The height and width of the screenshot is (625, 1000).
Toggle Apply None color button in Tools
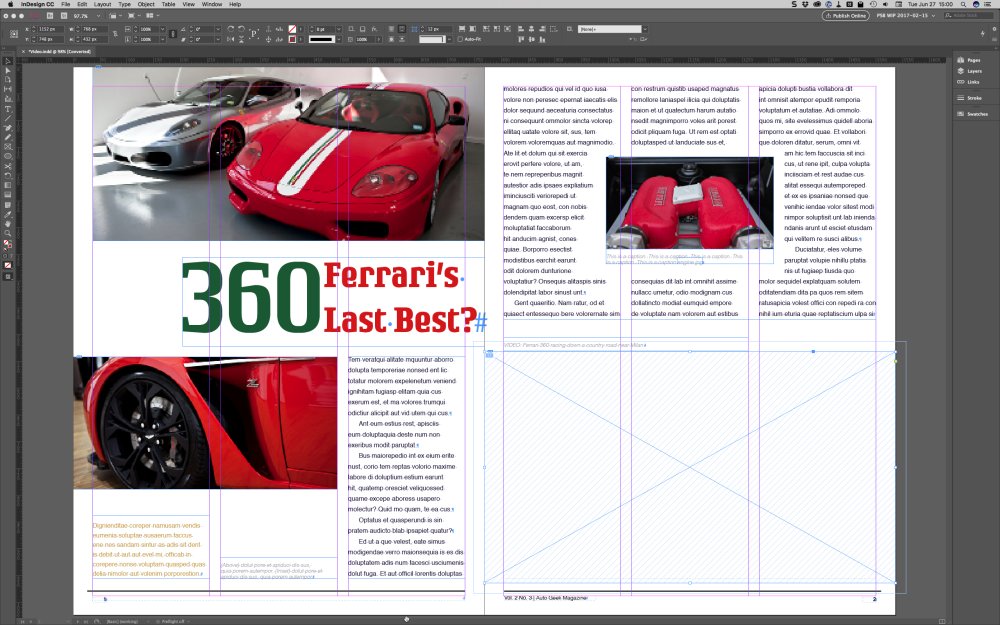click(8, 263)
